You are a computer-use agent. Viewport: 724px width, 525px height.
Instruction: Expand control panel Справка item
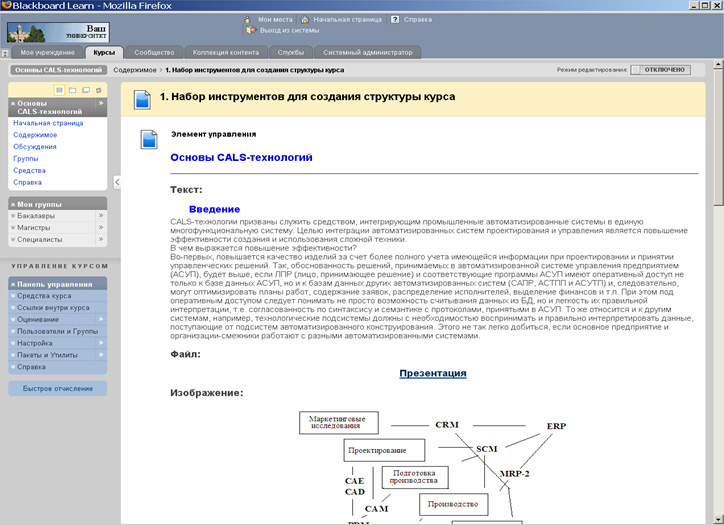click(x=13, y=367)
